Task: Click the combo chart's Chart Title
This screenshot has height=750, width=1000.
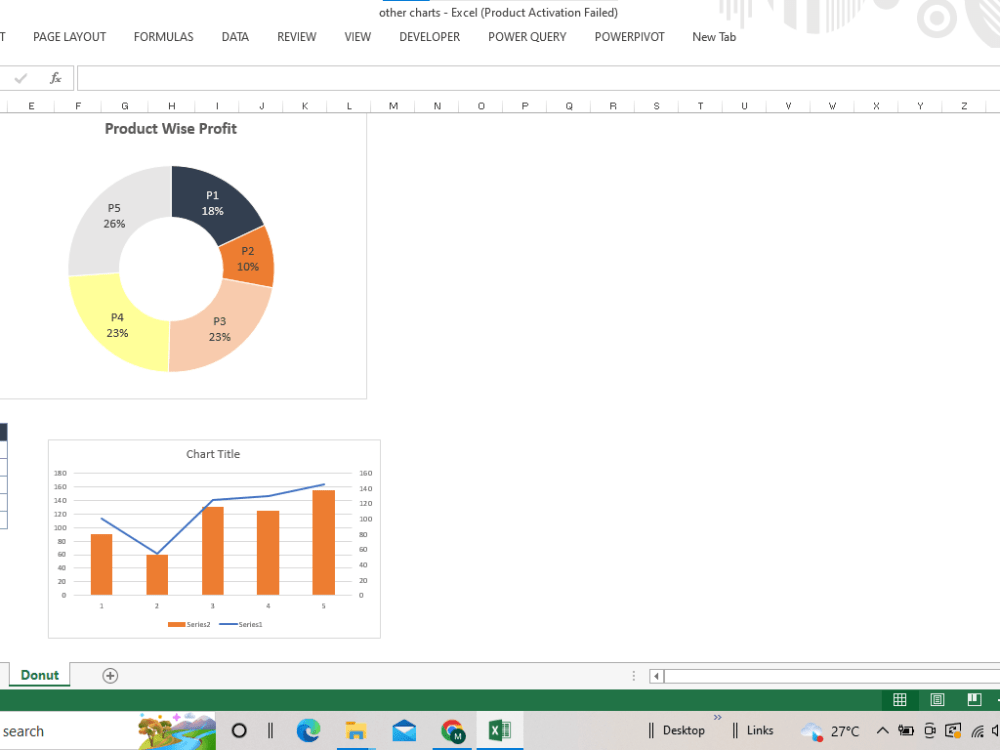Action: coord(213,454)
